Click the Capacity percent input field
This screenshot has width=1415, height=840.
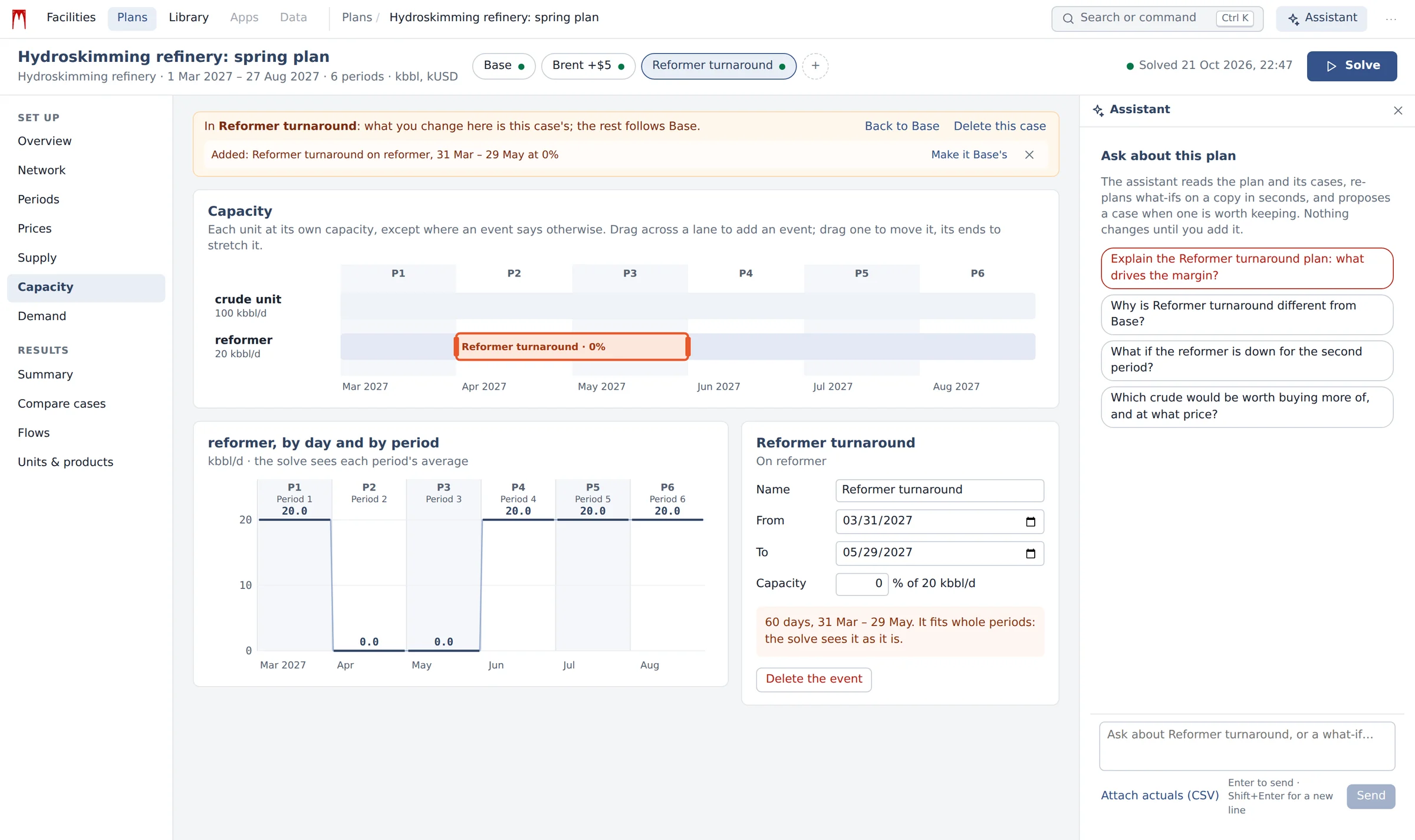[x=861, y=584]
